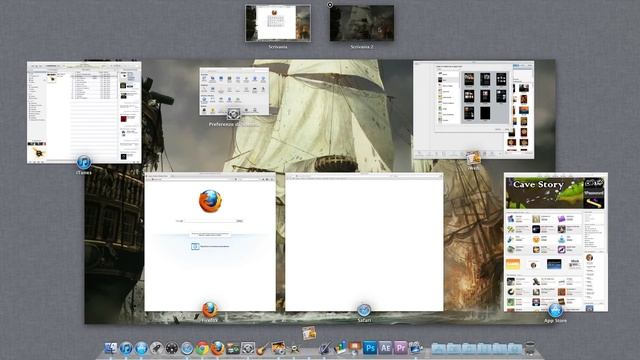Screen dimensions: 640x360
Task: Bring the iTunes window to front
Action: pyautogui.click(x=84, y=112)
